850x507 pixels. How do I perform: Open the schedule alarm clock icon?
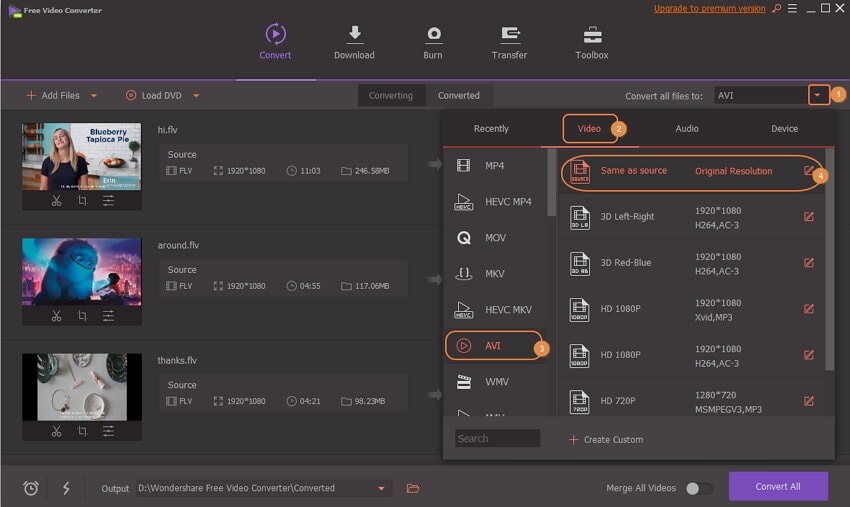pyautogui.click(x=31, y=489)
